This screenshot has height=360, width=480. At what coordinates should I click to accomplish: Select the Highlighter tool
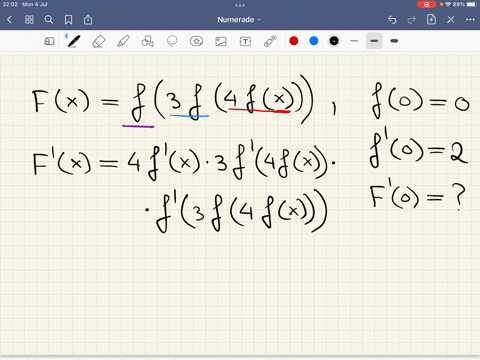click(123, 41)
